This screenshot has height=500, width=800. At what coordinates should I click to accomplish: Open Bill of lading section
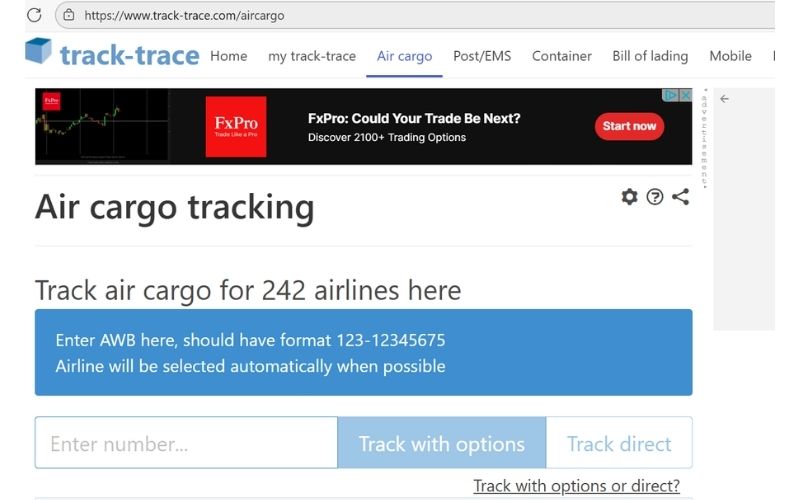point(650,56)
